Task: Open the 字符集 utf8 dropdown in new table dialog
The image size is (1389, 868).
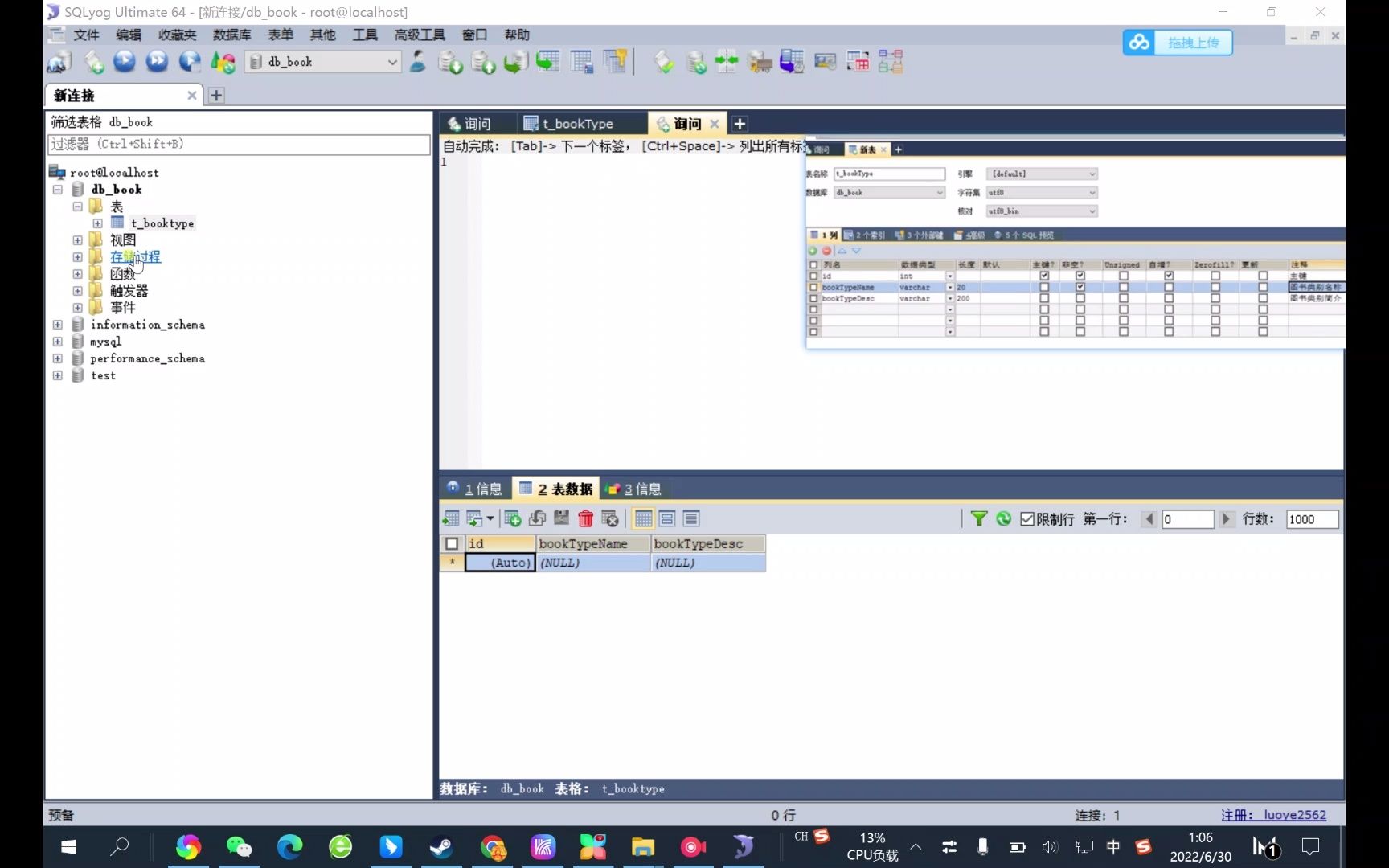Action: pyautogui.click(x=1091, y=192)
